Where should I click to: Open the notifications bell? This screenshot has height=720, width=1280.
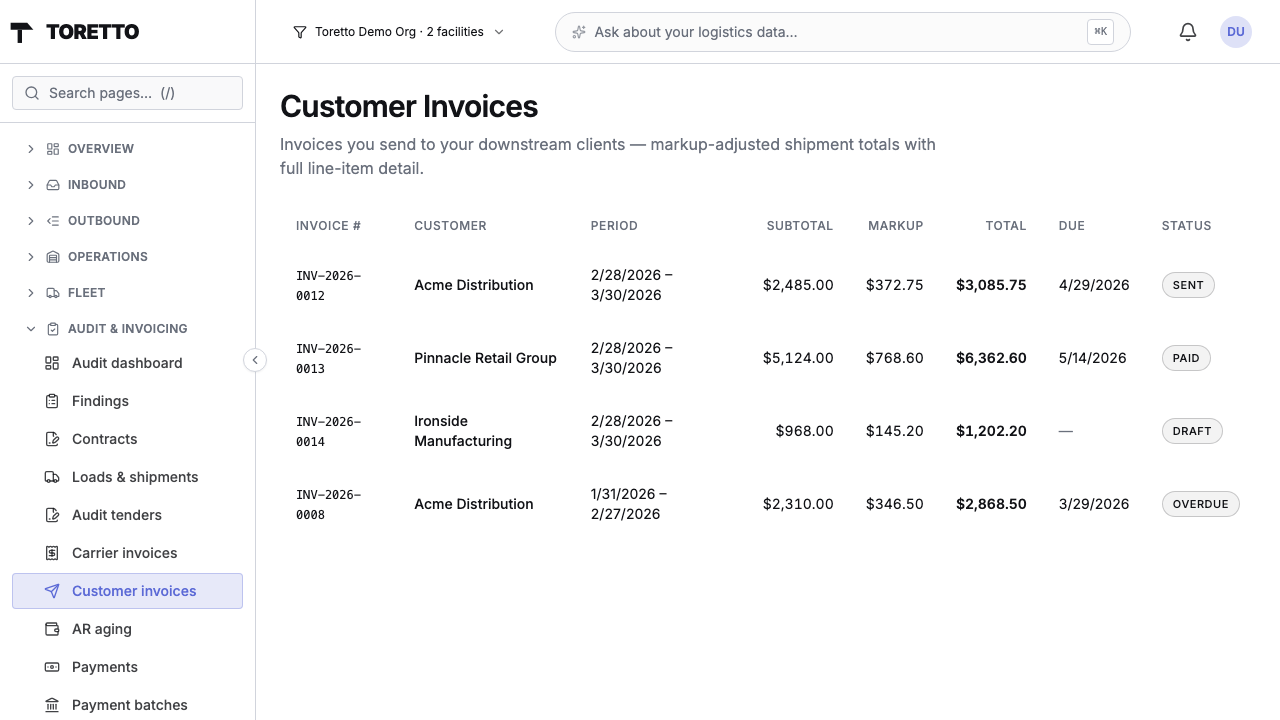point(1188,32)
